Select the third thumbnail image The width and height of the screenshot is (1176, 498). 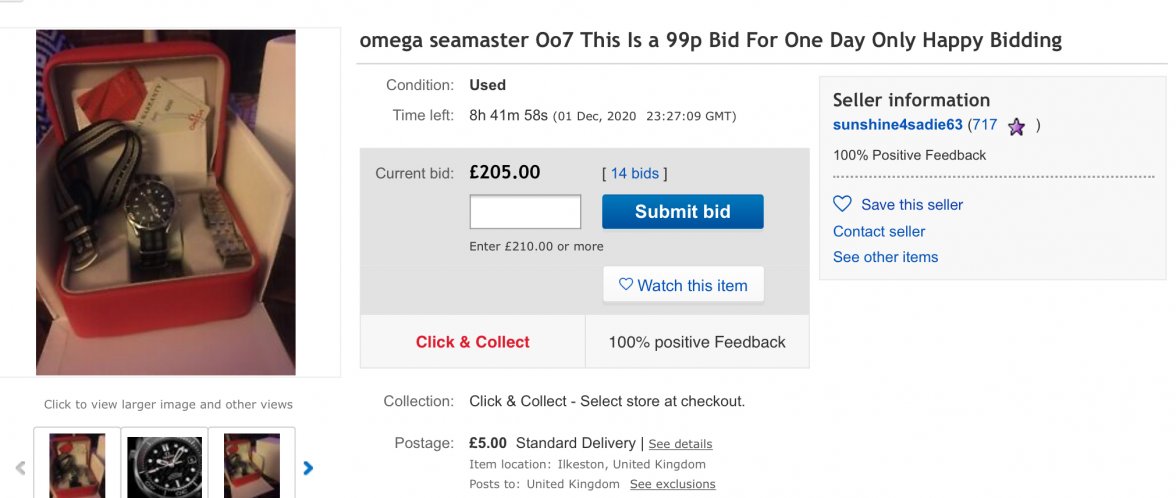(x=251, y=465)
